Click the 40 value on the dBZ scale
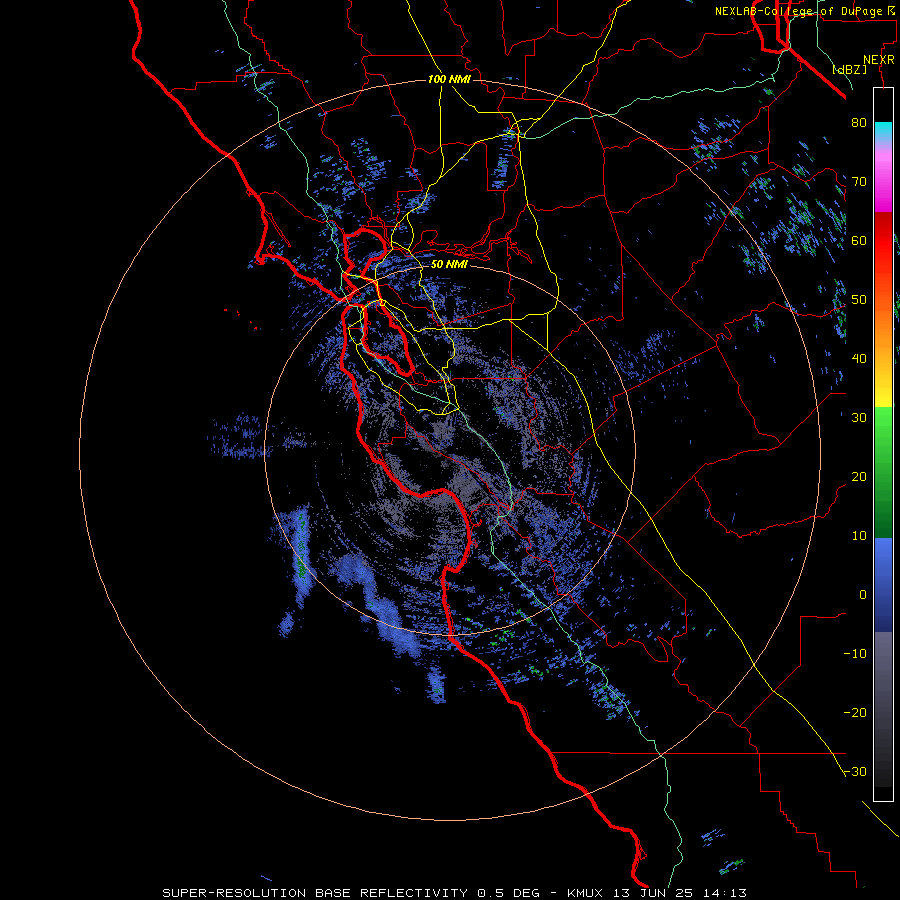900x900 pixels. (859, 359)
